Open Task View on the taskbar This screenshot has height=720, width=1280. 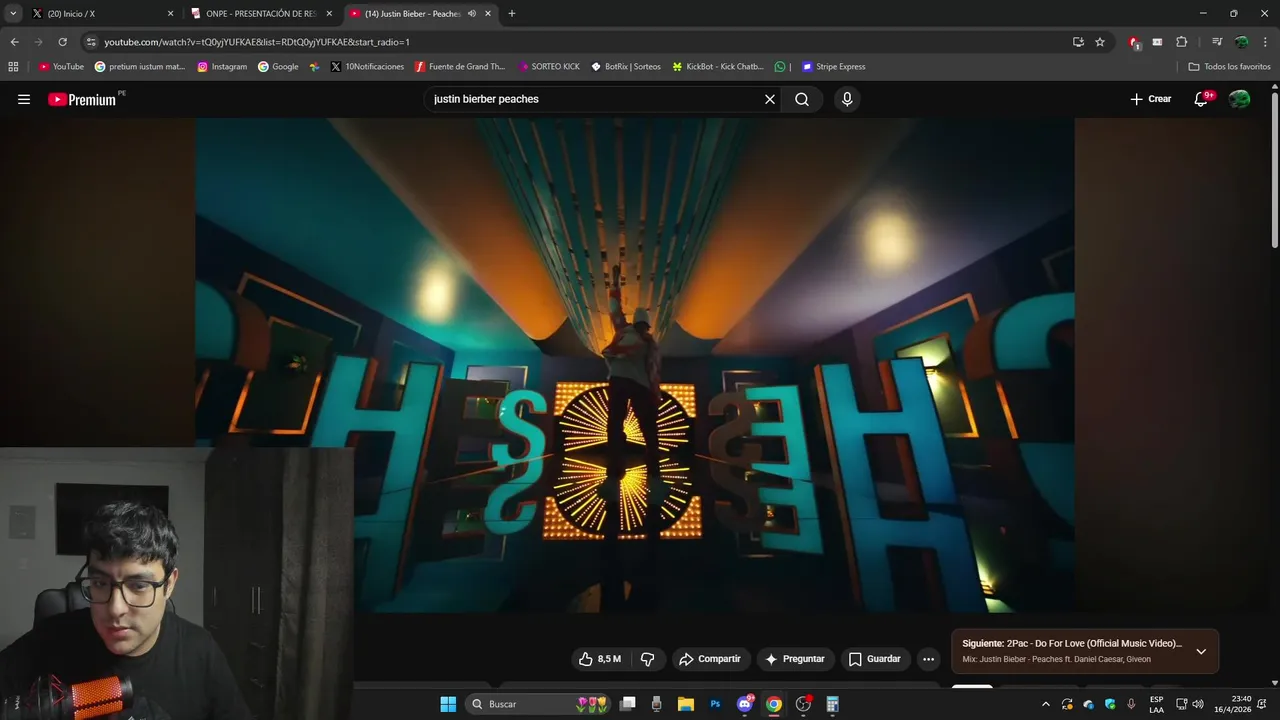[628, 704]
